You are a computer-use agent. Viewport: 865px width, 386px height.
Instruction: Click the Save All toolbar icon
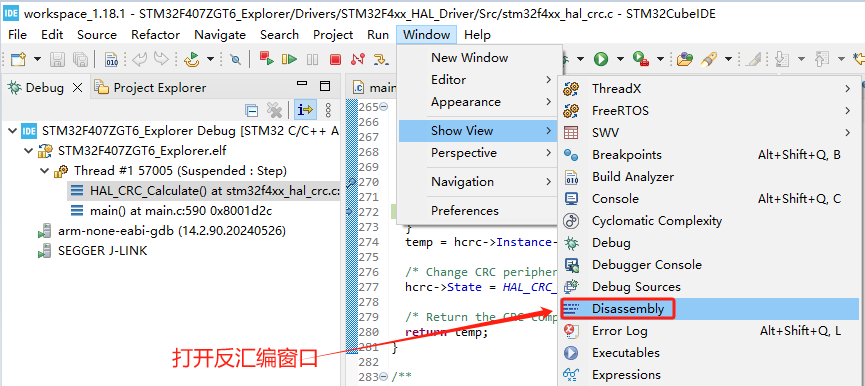click(x=80, y=59)
